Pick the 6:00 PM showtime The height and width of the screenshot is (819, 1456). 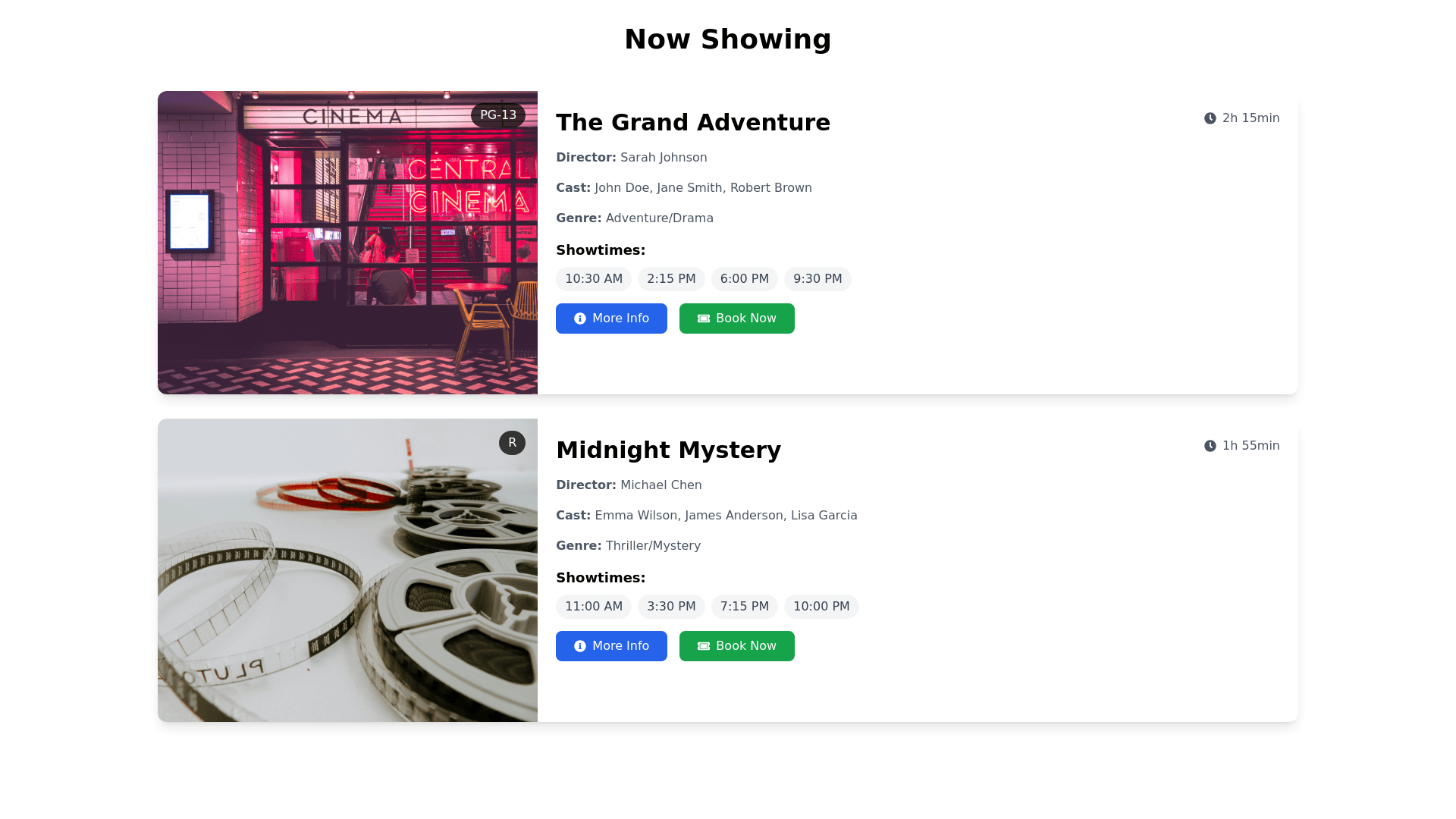(x=745, y=279)
